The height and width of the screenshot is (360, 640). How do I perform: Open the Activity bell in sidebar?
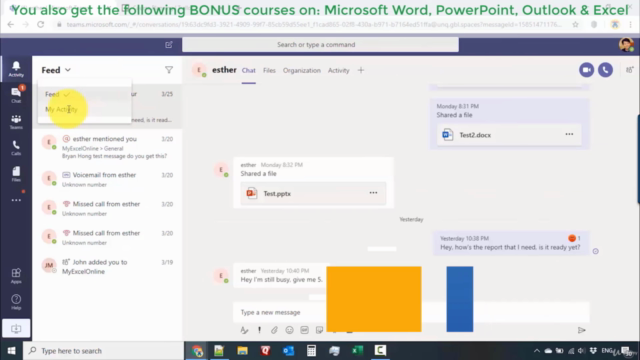(x=16, y=69)
